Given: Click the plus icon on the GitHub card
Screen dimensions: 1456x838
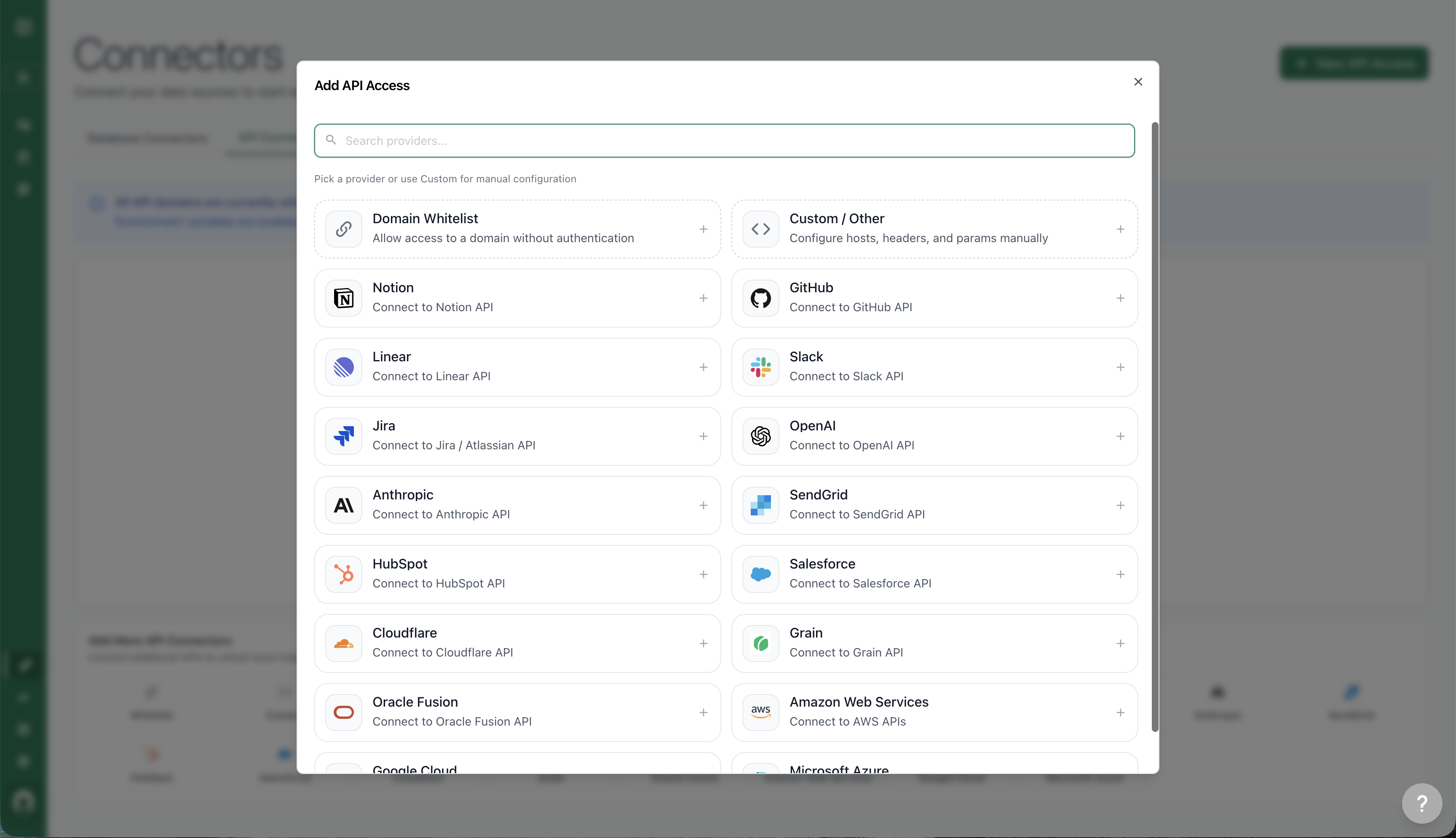Looking at the screenshot, I should coord(1120,298).
